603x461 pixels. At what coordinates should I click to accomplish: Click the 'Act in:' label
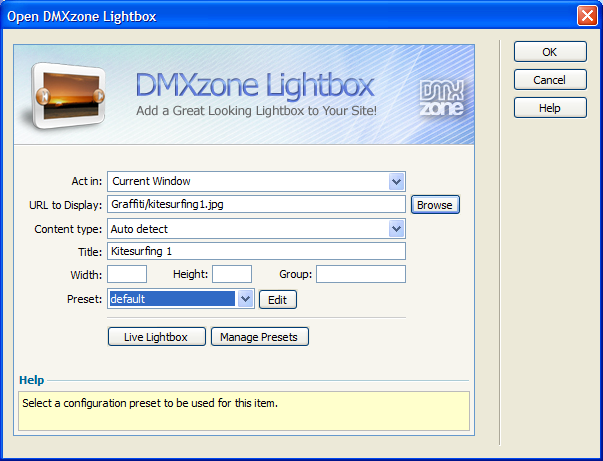[x=87, y=181]
